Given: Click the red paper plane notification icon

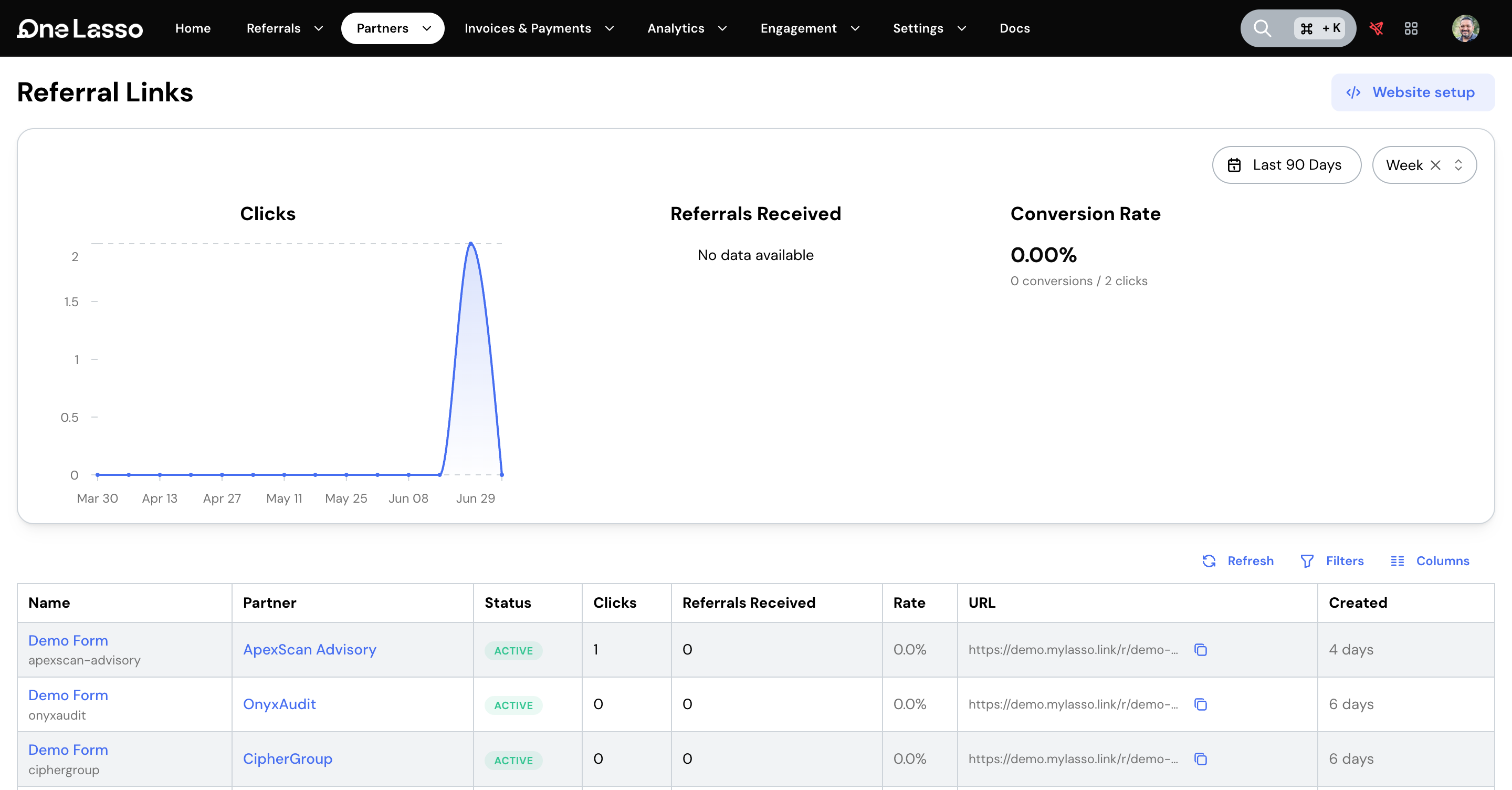Looking at the screenshot, I should tap(1376, 28).
